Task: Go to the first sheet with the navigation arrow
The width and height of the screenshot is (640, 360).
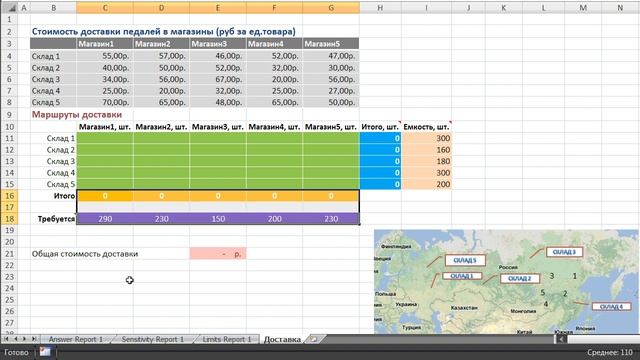Action: coord(7,339)
